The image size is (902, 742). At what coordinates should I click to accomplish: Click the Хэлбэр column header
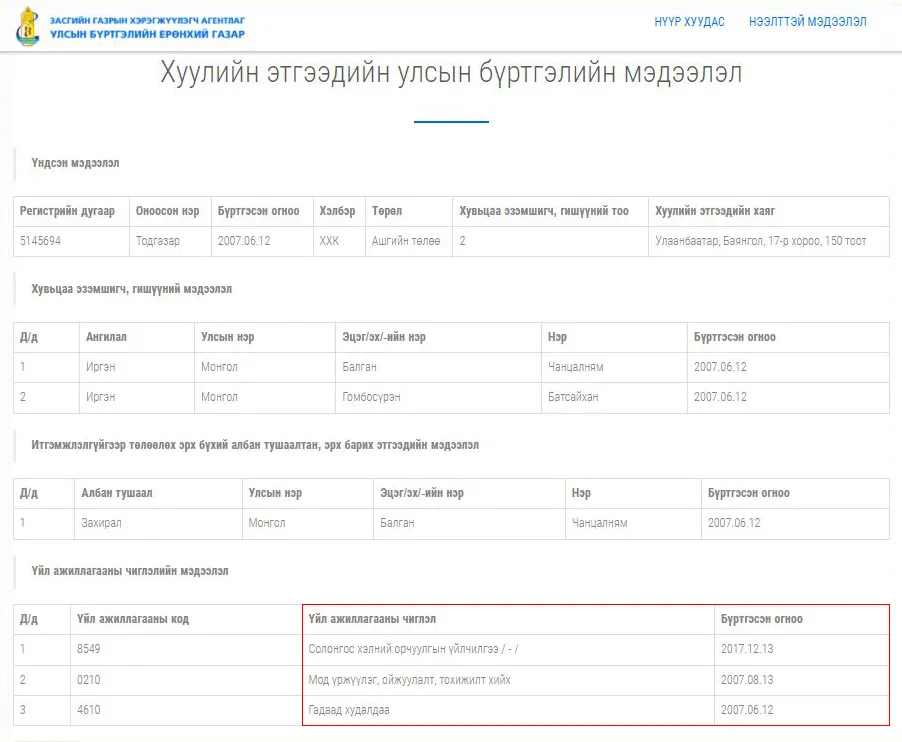pyautogui.click(x=337, y=211)
